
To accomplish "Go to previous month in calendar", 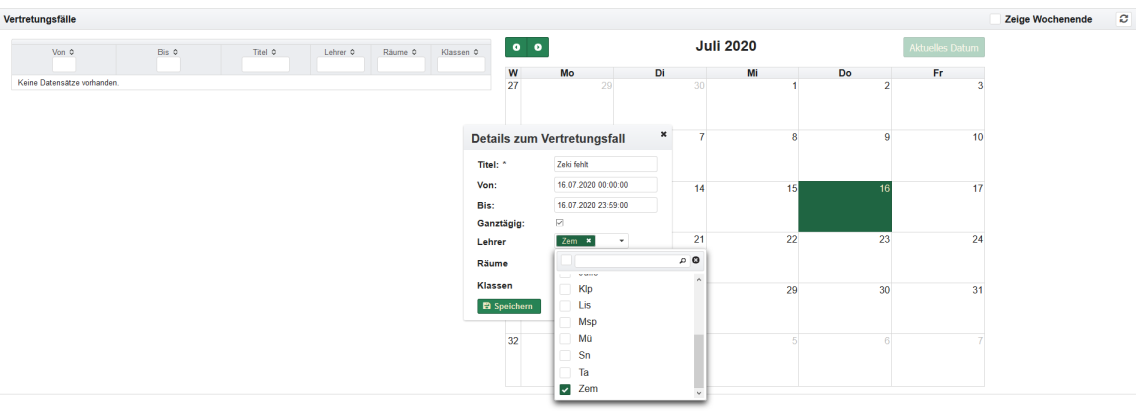I will 516,47.
